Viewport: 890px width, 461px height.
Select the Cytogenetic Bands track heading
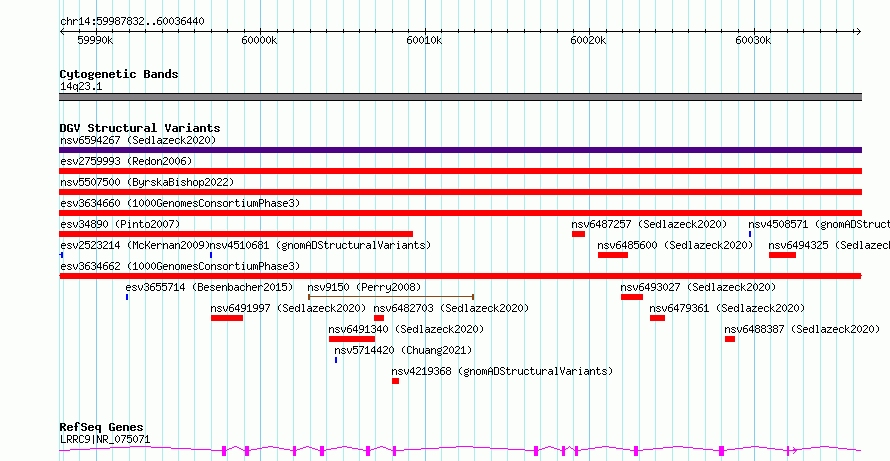coord(119,74)
